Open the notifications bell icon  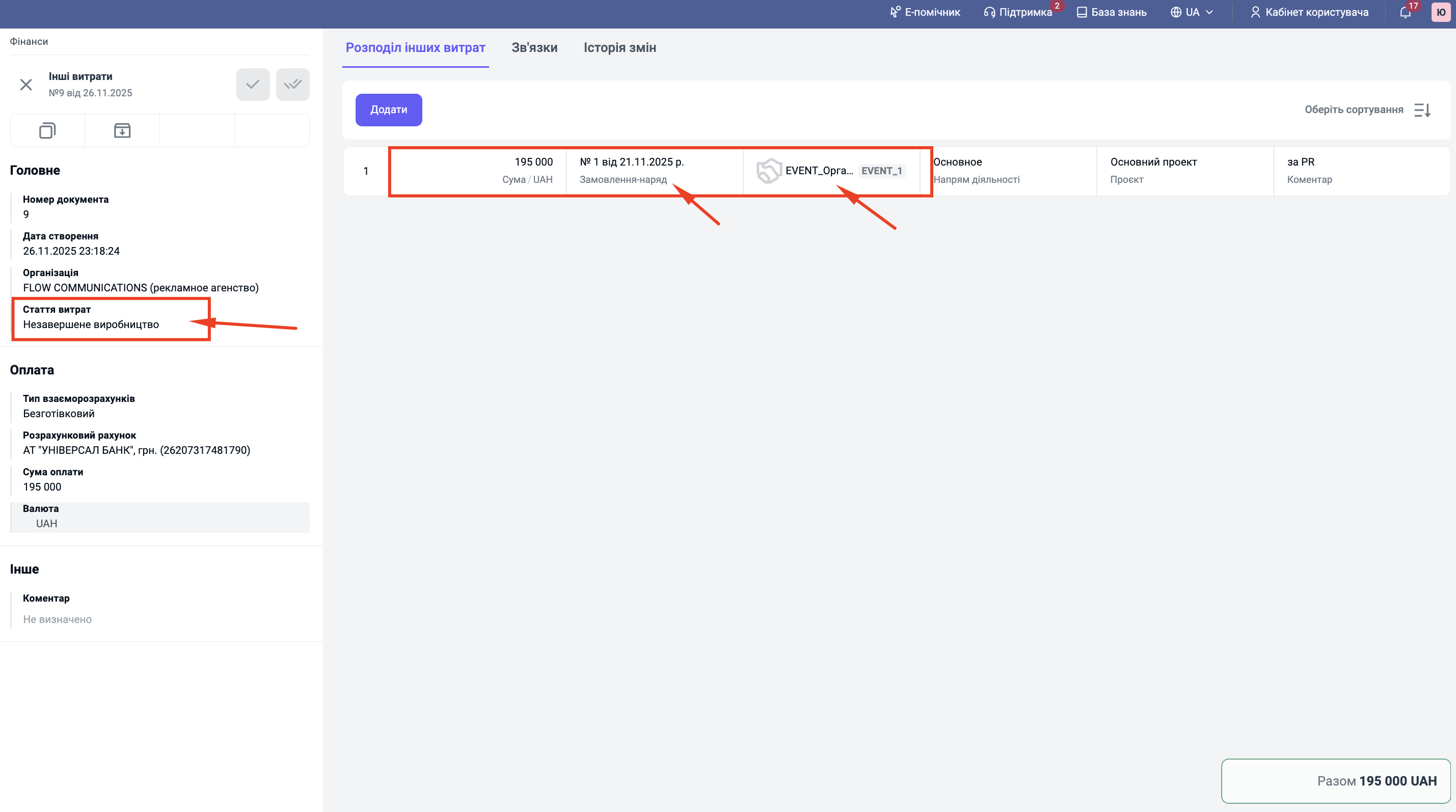point(1405,12)
